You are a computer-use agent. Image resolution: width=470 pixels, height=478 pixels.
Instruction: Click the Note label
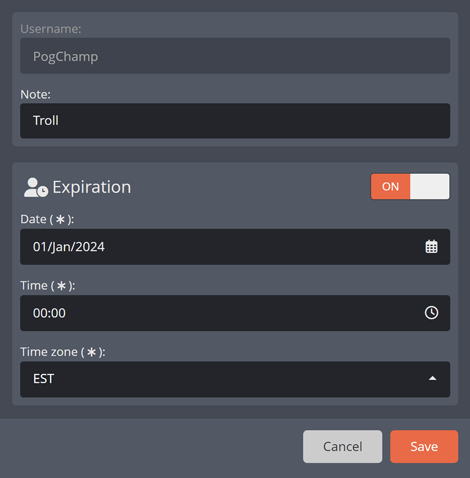click(35, 95)
